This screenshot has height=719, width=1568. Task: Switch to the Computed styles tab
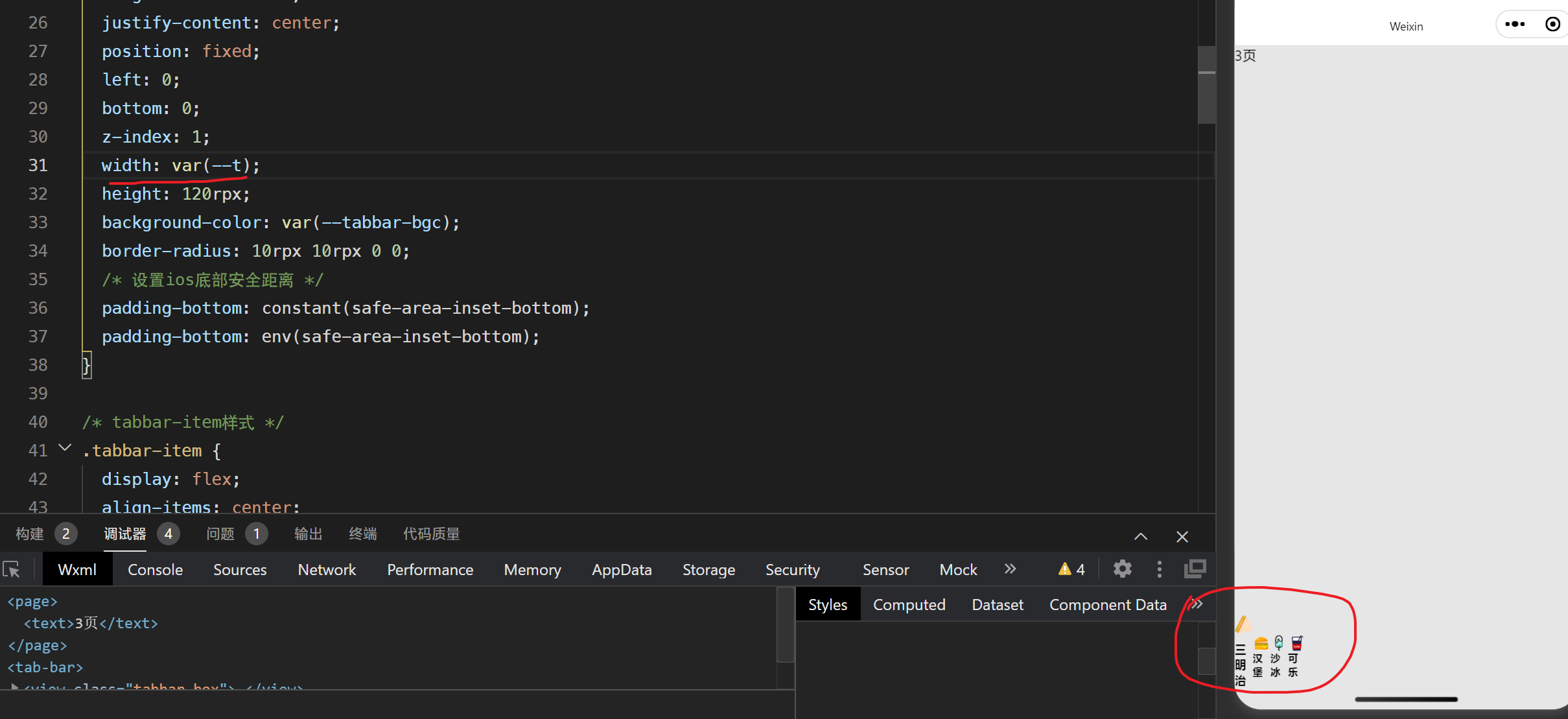(909, 604)
